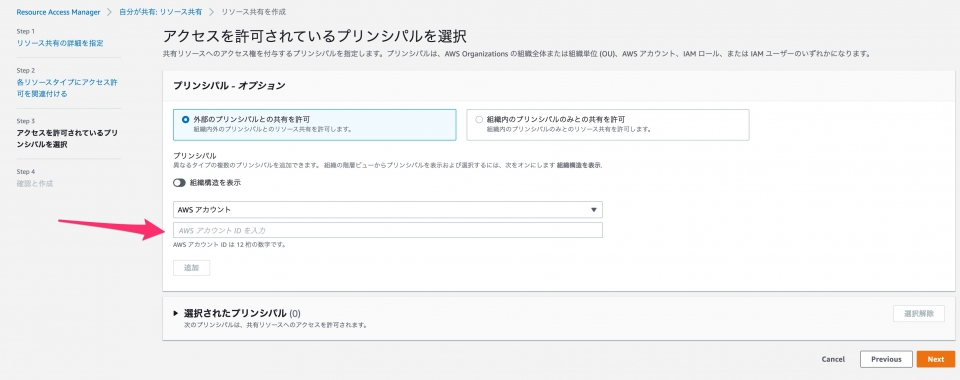
Task: Click the Previous button
Action: pos(886,359)
